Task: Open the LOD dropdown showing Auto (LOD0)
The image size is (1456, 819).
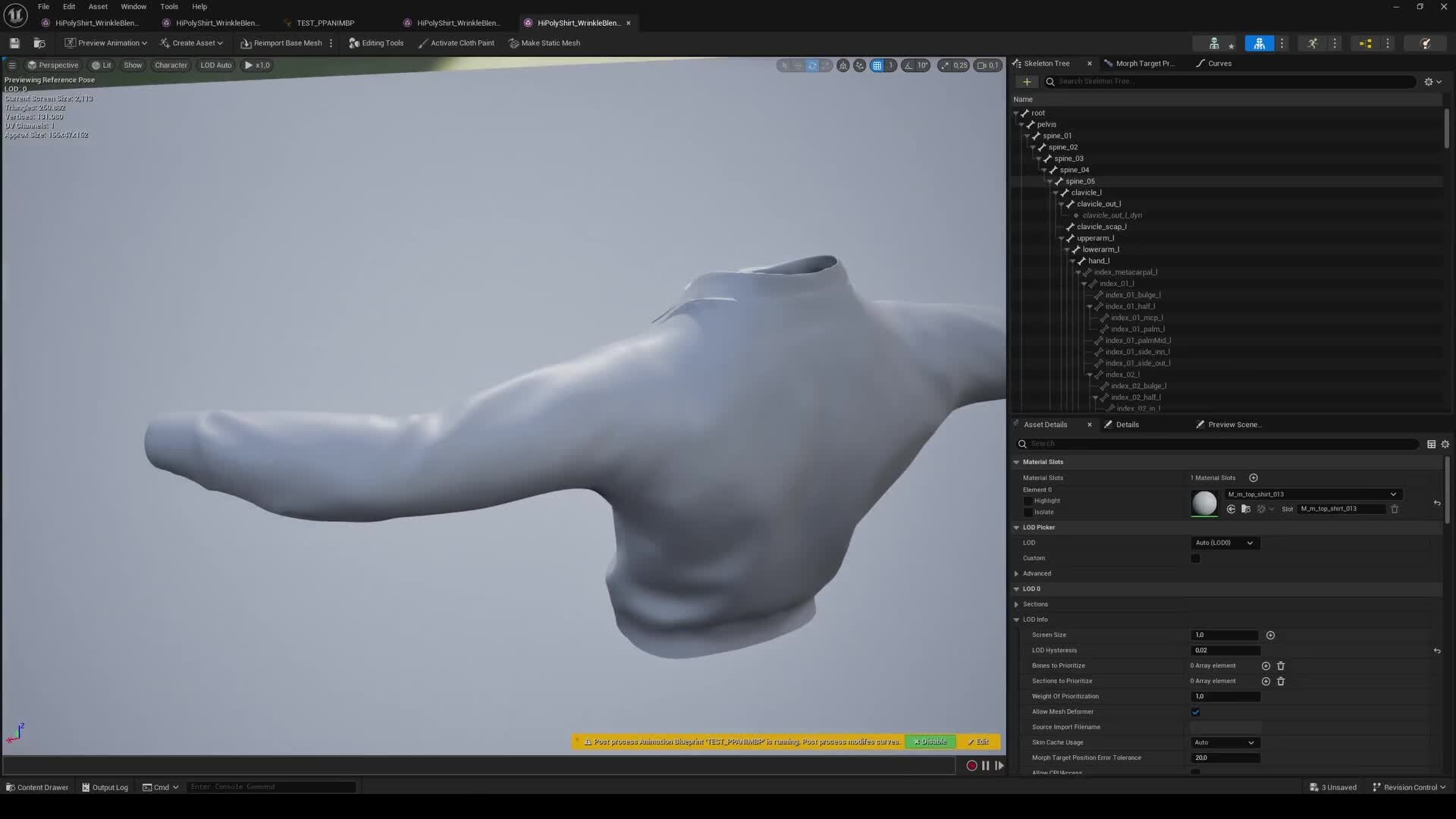Action: (1224, 543)
